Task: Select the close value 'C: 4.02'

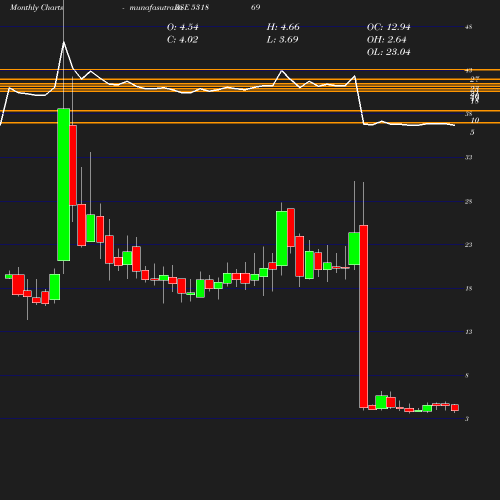Action: [182, 40]
